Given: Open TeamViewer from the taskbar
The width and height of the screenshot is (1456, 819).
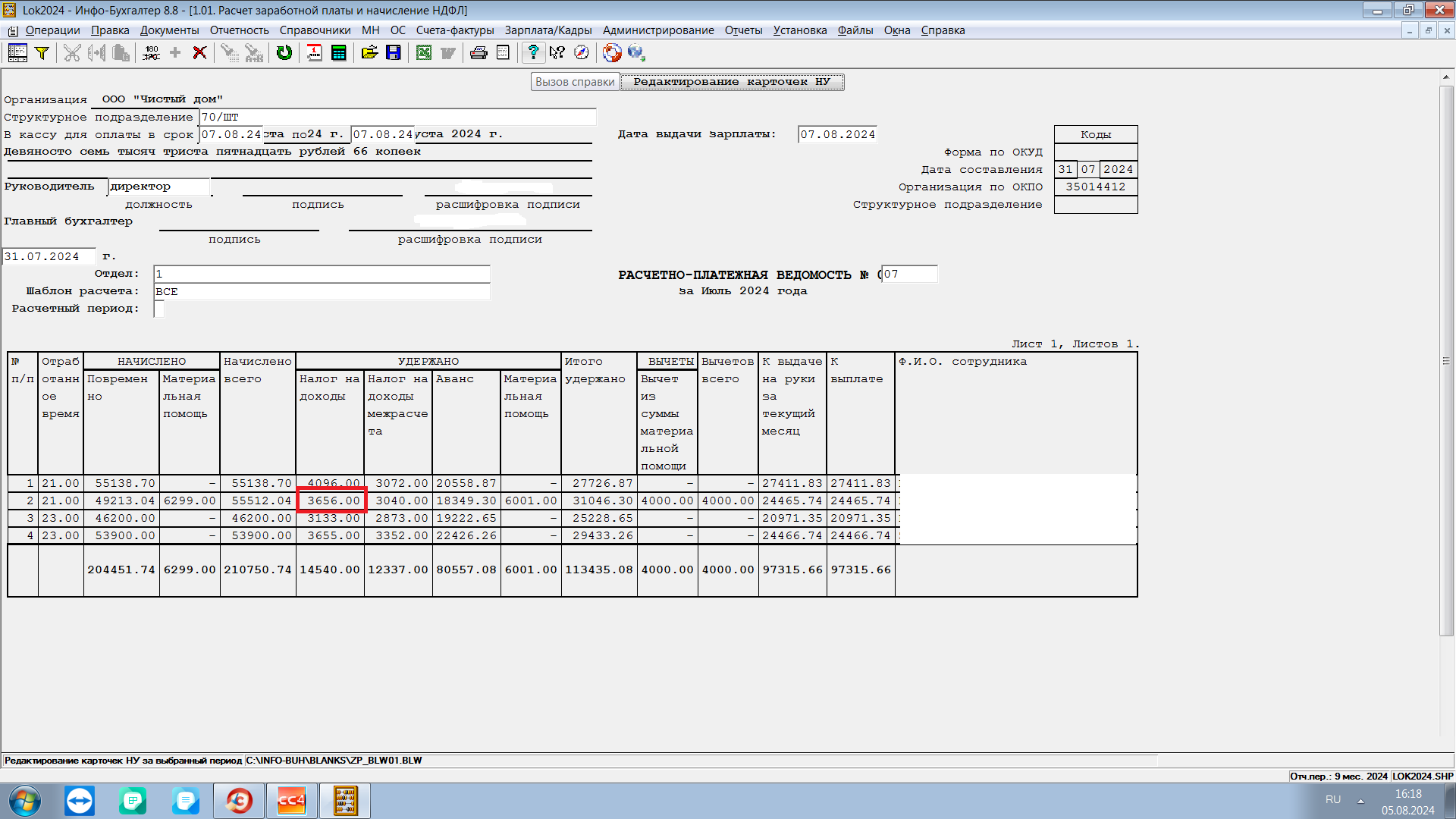Looking at the screenshot, I should point(80,801).
